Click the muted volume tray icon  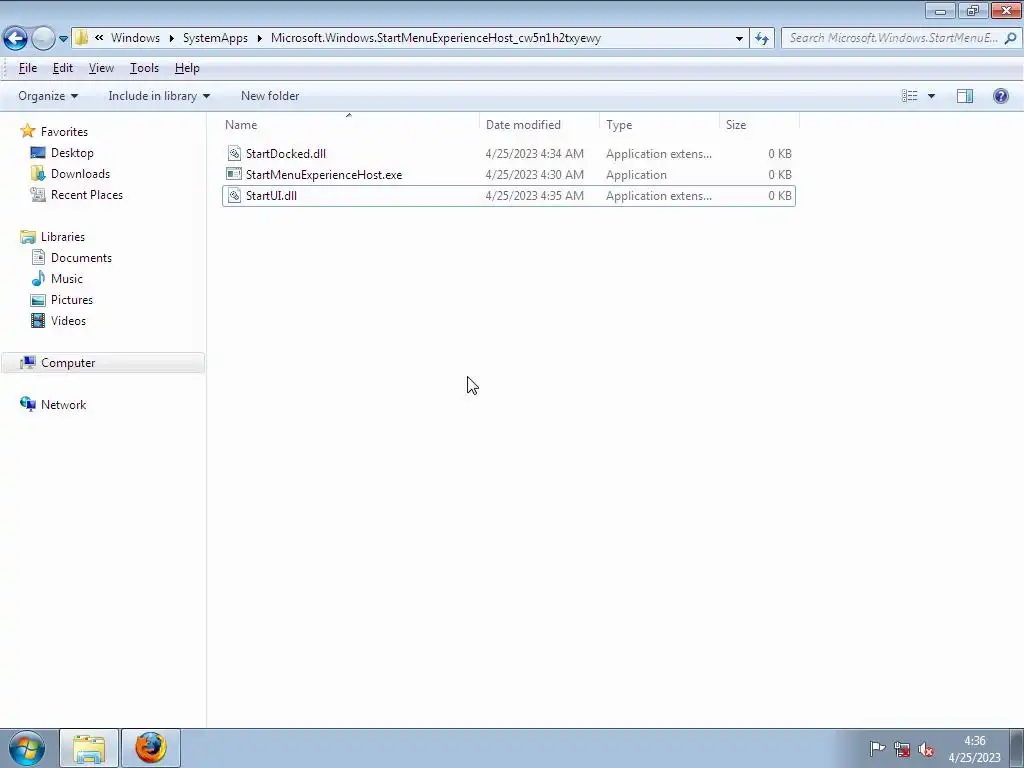coord(925,749)
